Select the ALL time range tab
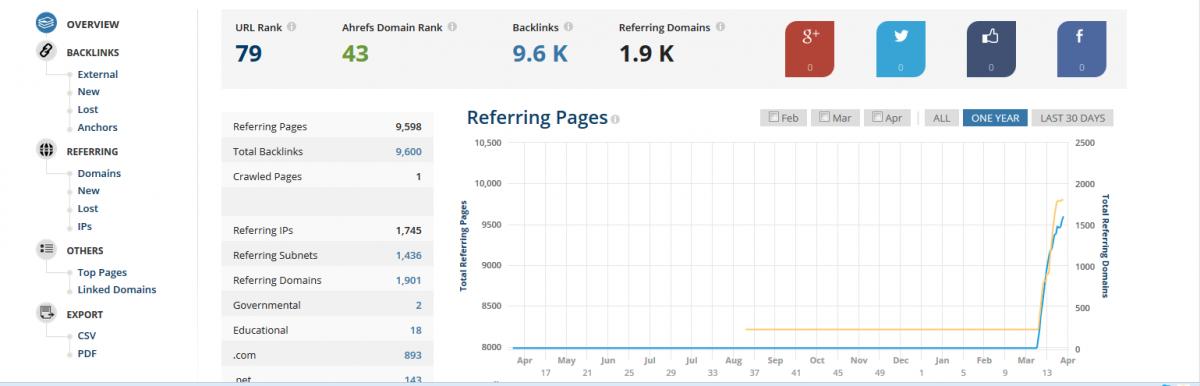The height and width of the screenshot is (386, 1200). click(x=941, y=118)
